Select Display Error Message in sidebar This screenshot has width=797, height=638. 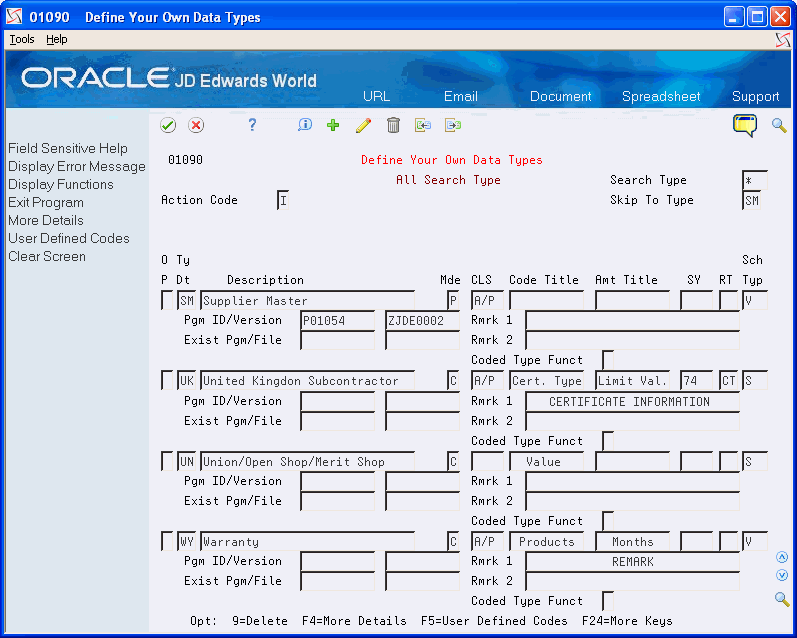[77, 166]
